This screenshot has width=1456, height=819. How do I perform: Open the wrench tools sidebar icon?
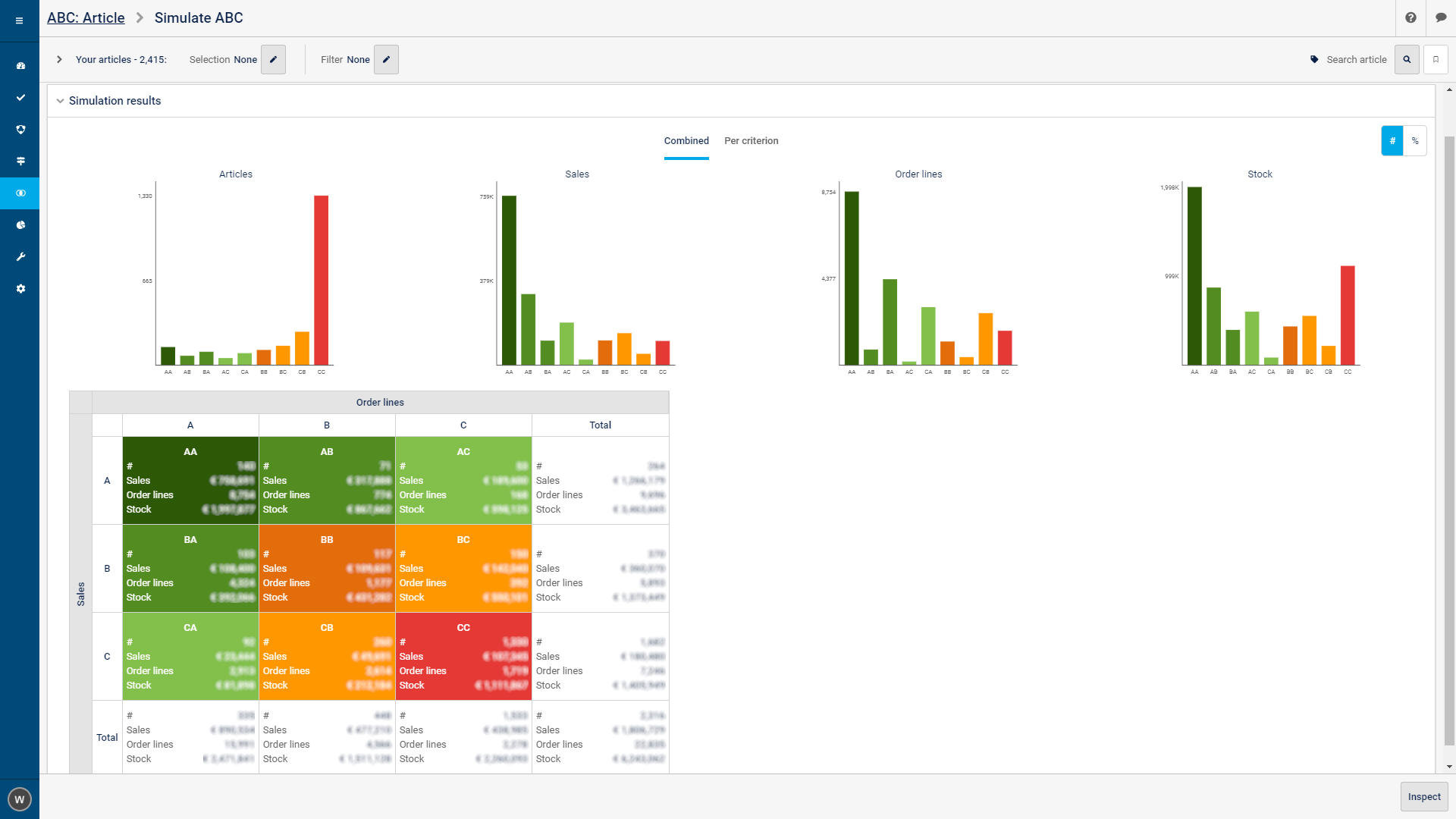point(20,257)
